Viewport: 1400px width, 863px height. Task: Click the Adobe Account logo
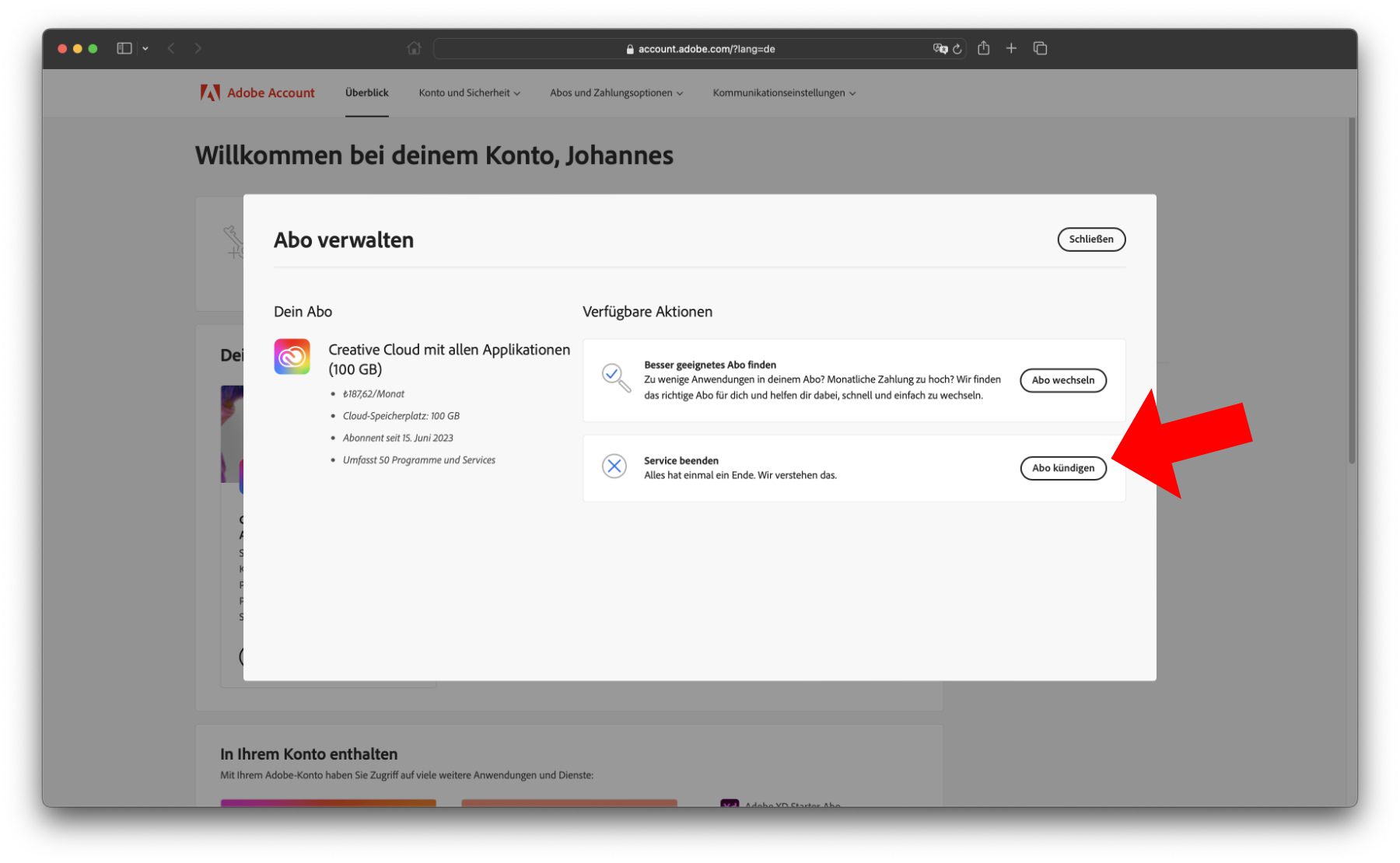pyautogui.click(x=257, y=93)
